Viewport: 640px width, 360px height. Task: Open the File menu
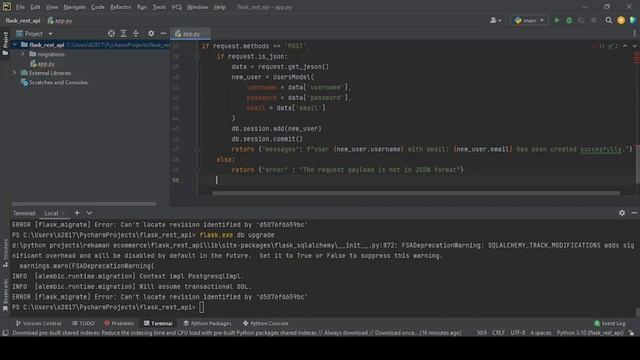click(20, 7)
